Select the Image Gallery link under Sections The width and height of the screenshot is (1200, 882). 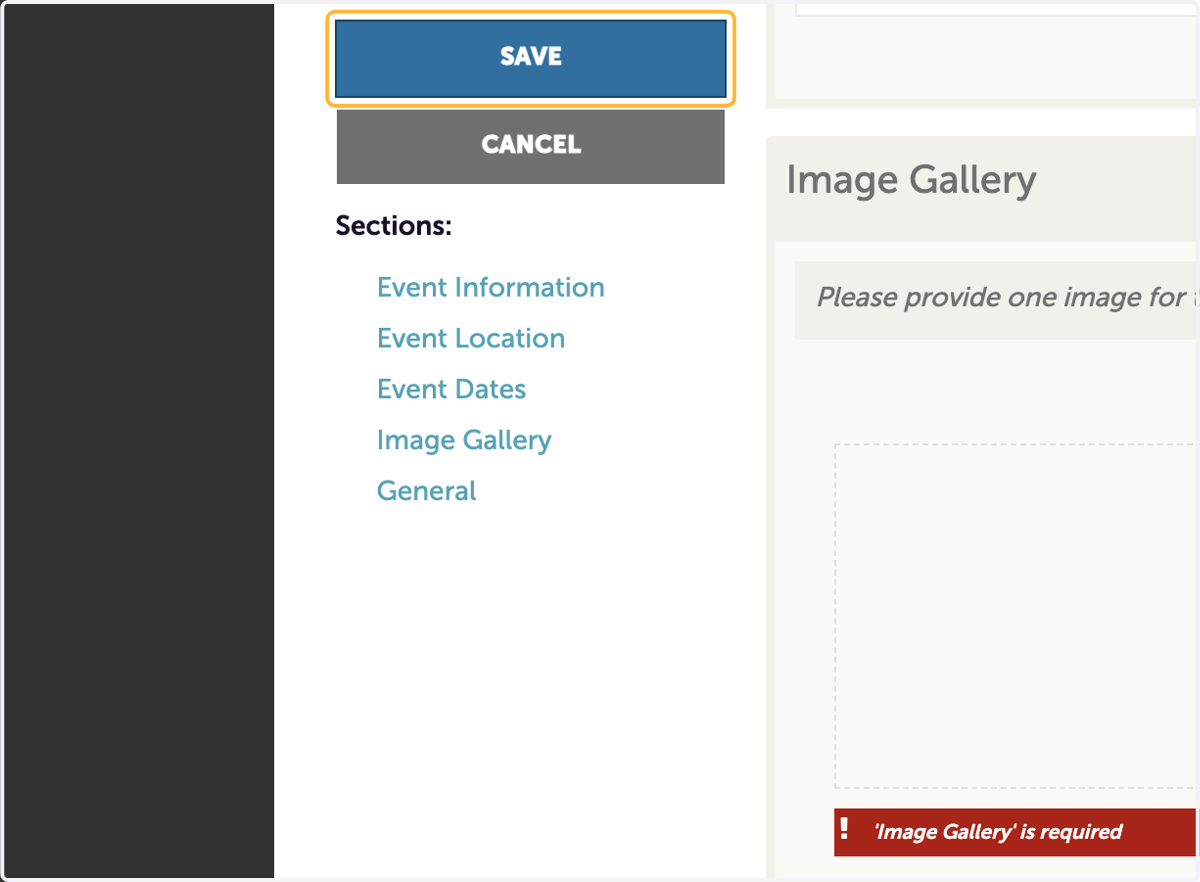pos(464,441)
